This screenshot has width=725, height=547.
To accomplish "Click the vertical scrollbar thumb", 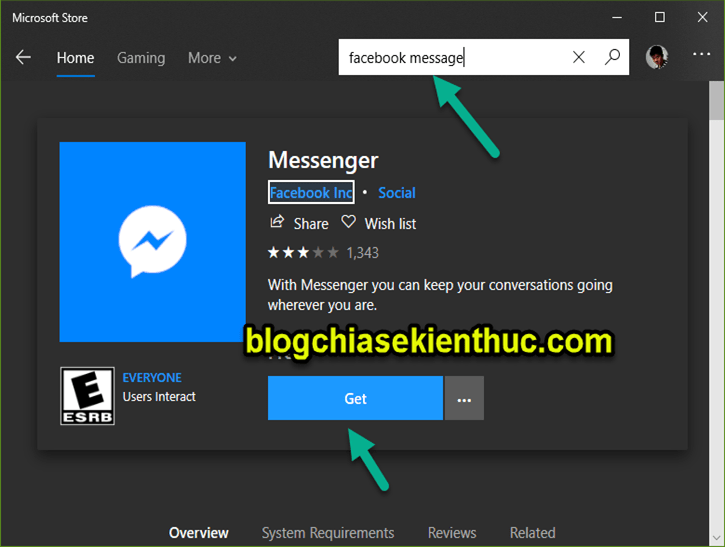I will click(716, 100).
